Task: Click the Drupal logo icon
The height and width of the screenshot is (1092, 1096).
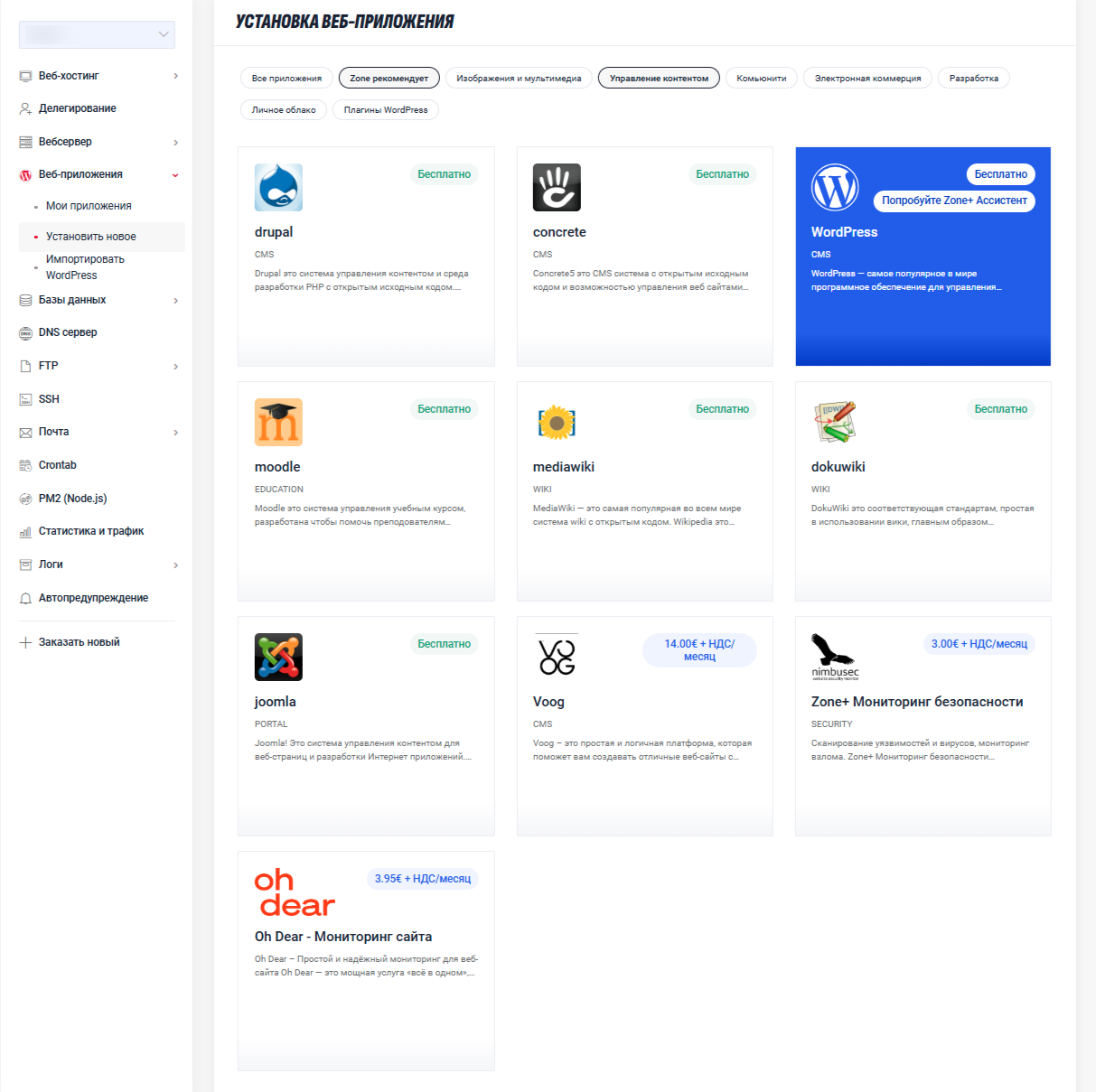Action: point(278,187)
